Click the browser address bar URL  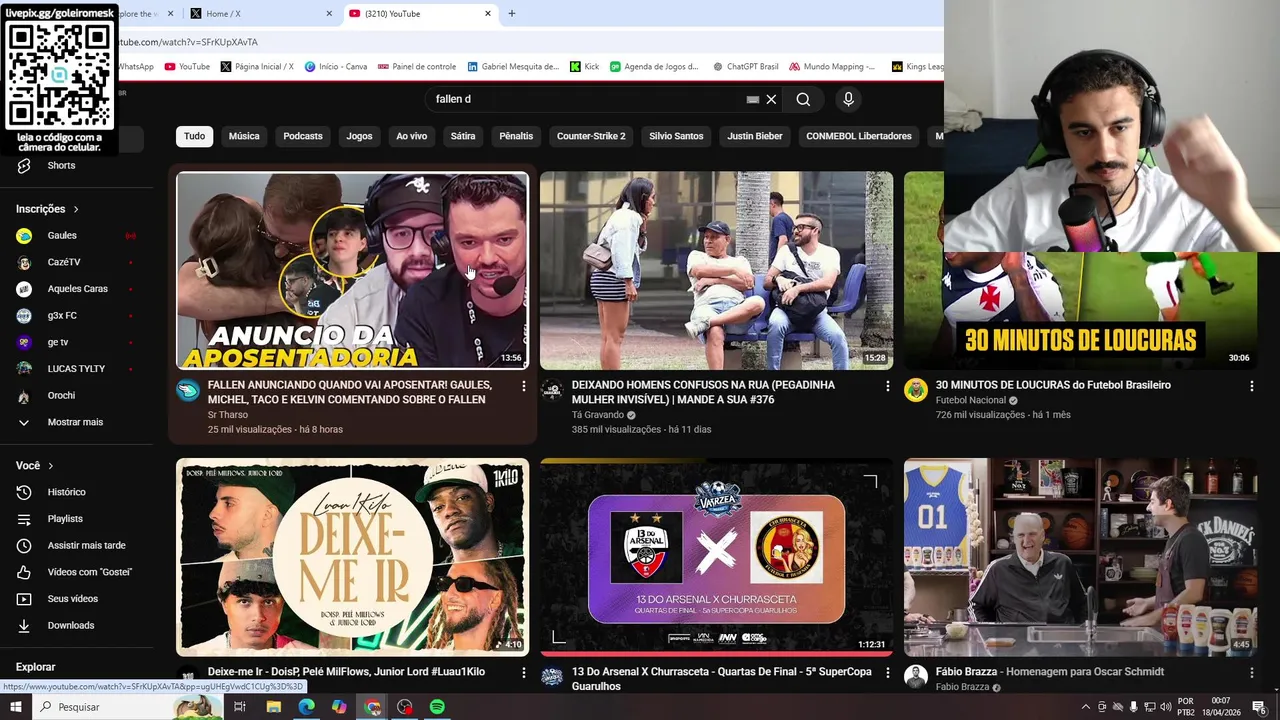(188, 42)
